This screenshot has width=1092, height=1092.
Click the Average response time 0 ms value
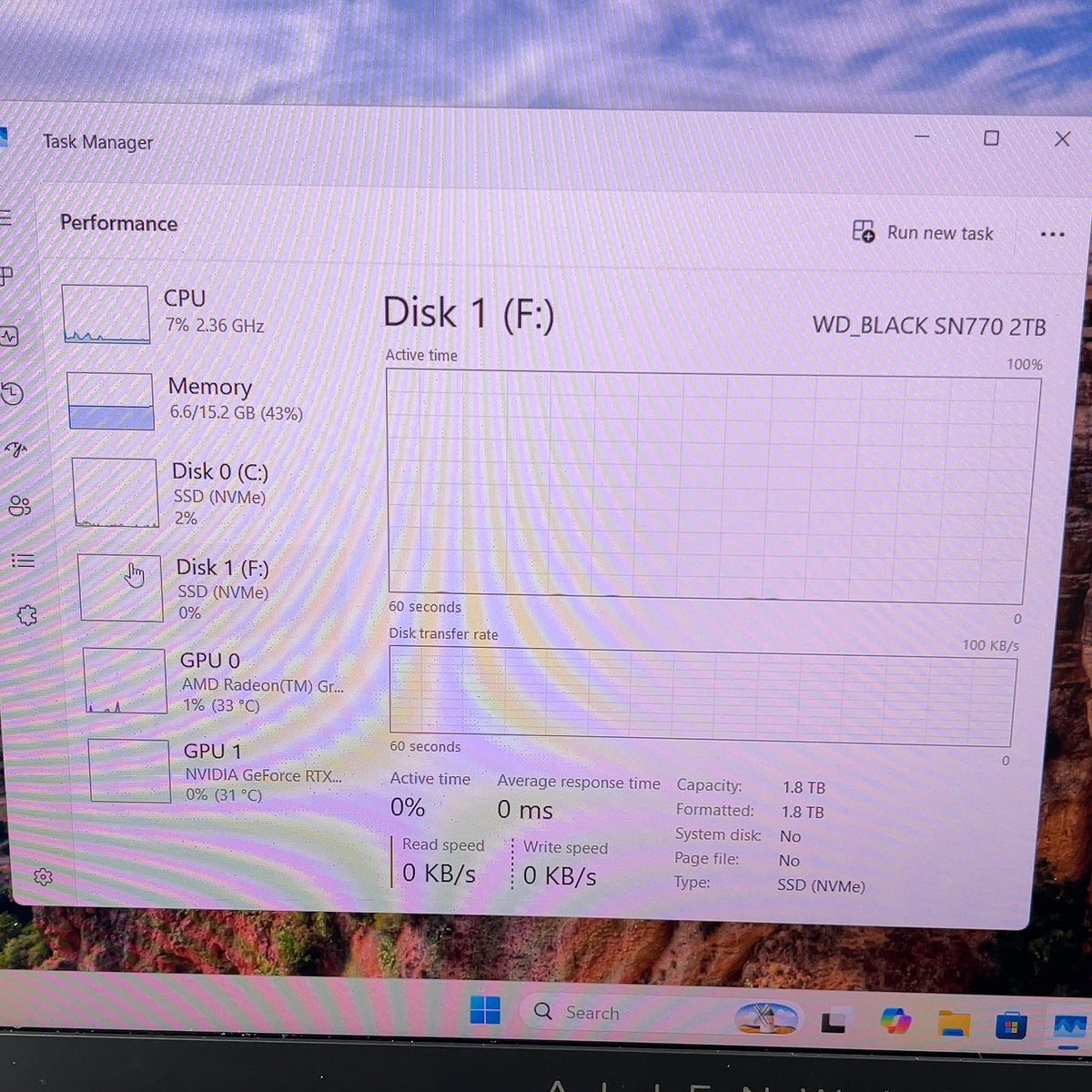pyautogui.click(x=525, y=810)
